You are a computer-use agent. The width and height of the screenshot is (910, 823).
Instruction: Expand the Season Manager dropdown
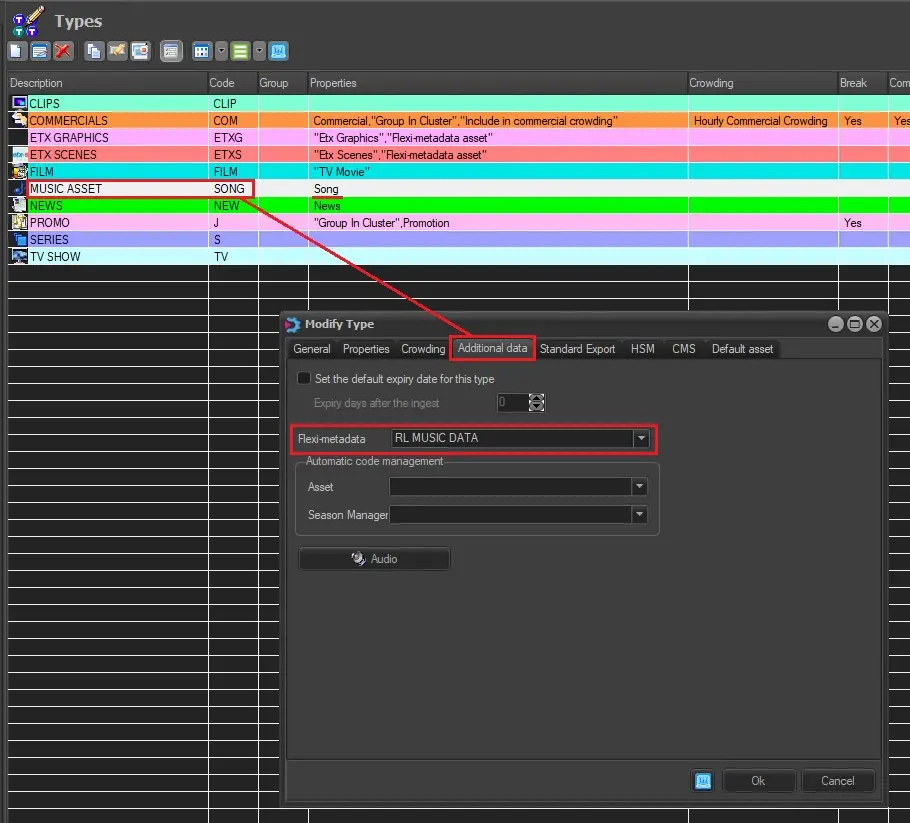pos(639,515)
